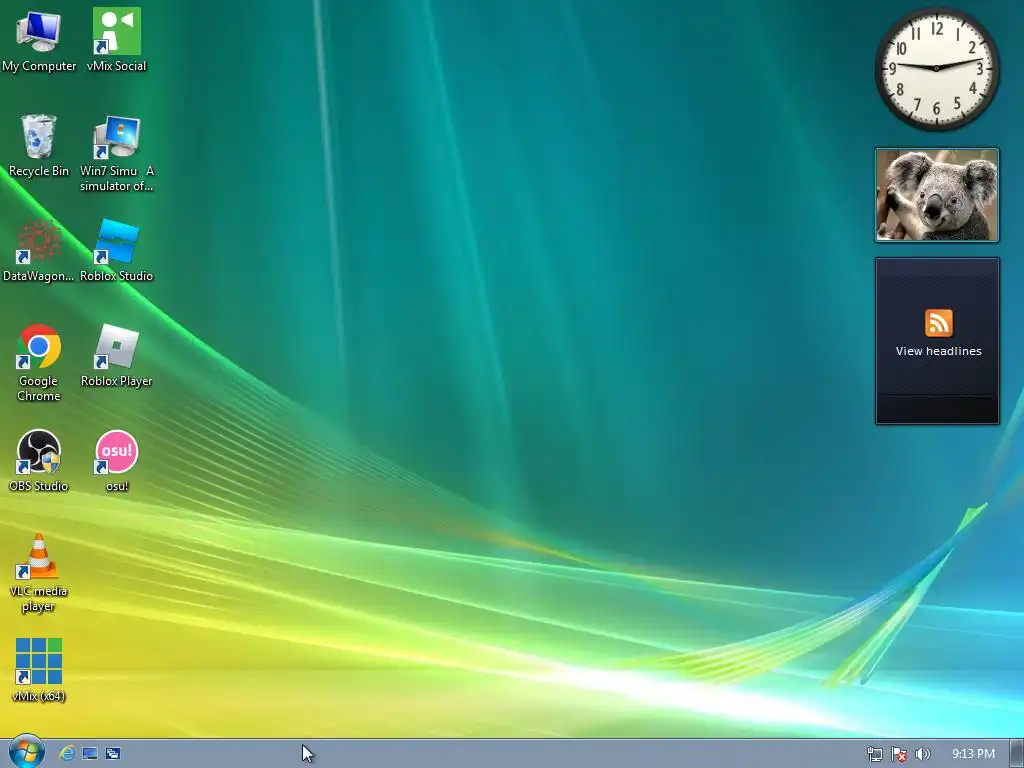
Task: Select the Roblox Studio shortcut
Action: point(116,251)
